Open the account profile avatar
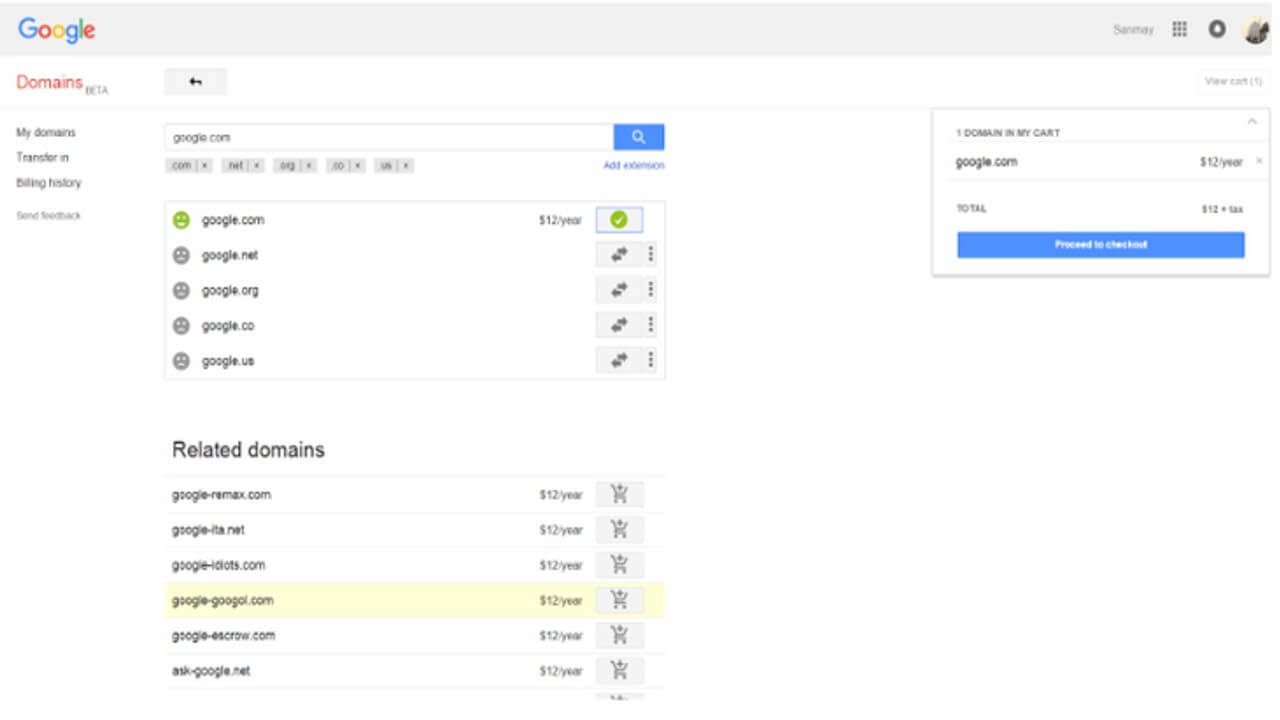 click(x=1255, y=30)
